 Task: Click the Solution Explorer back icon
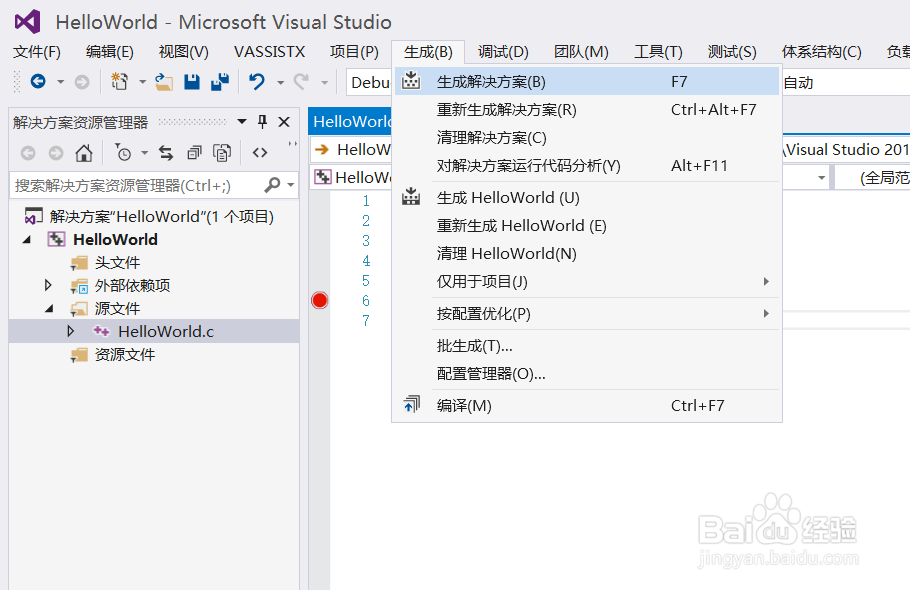28,153
